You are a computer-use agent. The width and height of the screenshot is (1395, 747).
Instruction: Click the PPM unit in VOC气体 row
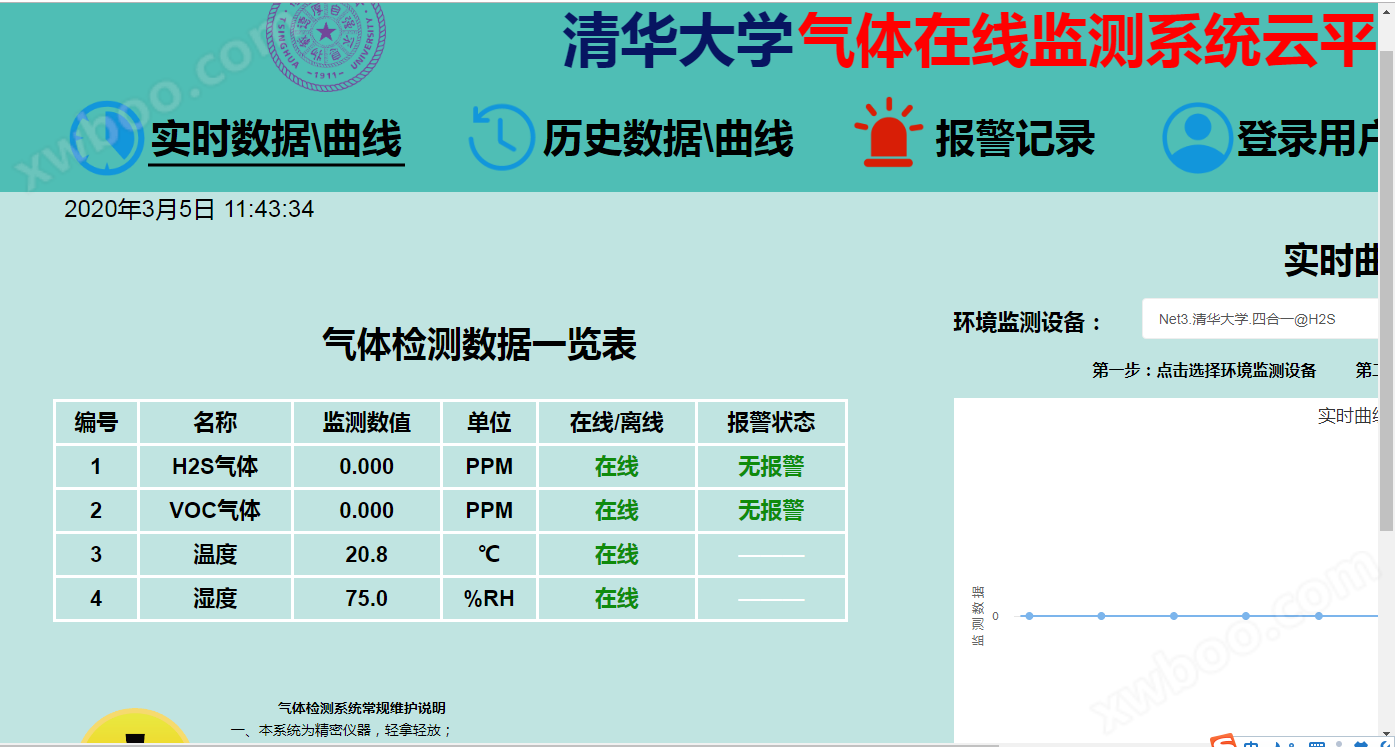click(x=489, y=511)
